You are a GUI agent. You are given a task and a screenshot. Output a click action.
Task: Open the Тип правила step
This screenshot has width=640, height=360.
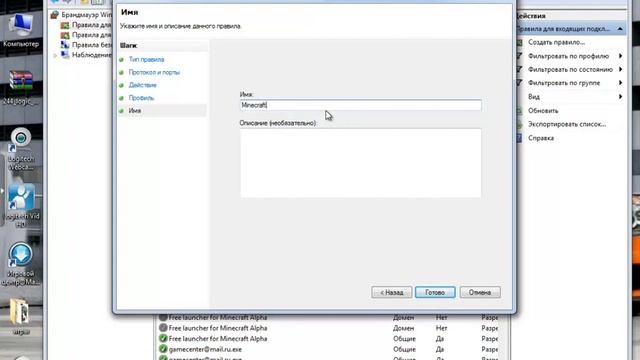coord(146,60)
